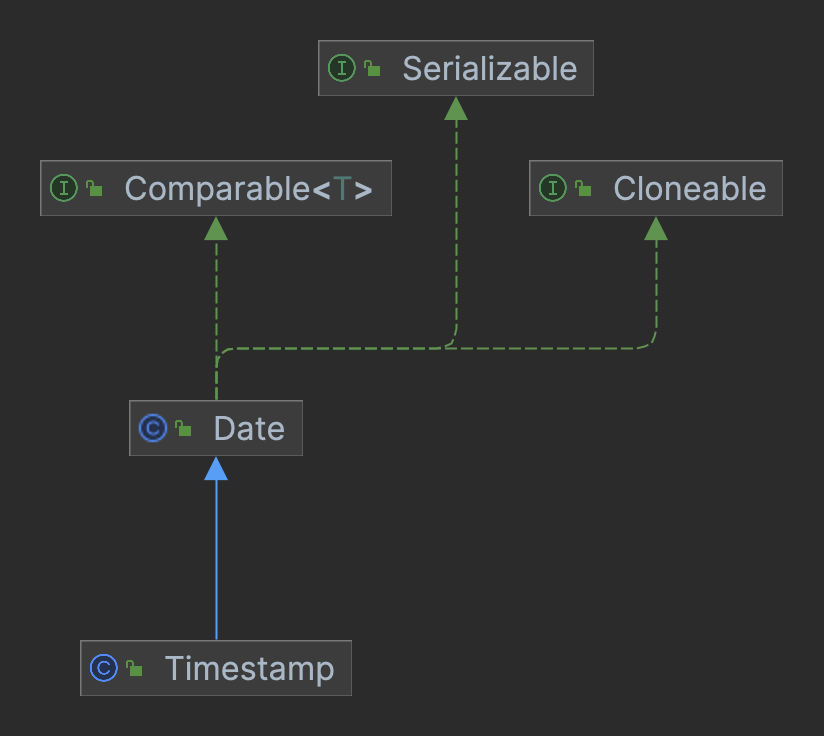Click the blue inheritance arrow from Timestamp to Date
The width and height of the screenshot is (824, 736).
click(216, 560)
